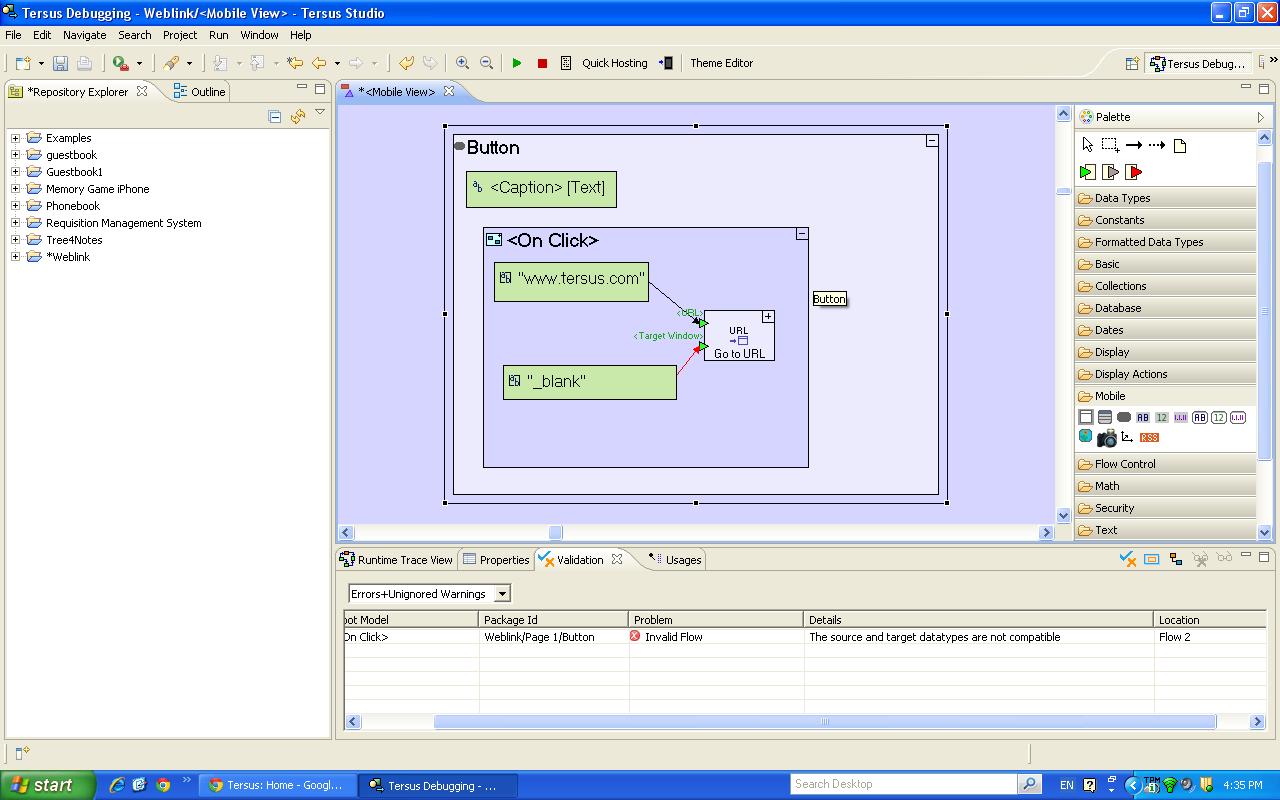The image size is (1280, 800).
Task: Expand the Phonebook project tree node
Action: [16, 206]
